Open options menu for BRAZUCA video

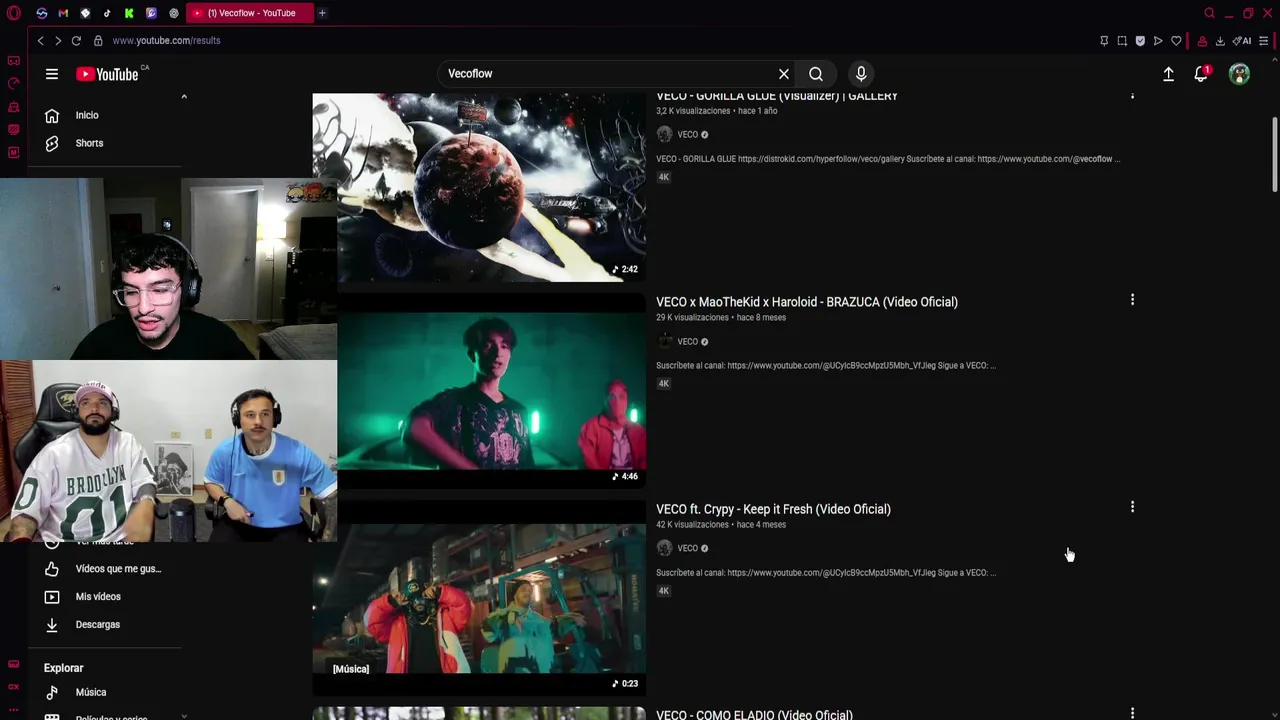tap(1132, 300)
